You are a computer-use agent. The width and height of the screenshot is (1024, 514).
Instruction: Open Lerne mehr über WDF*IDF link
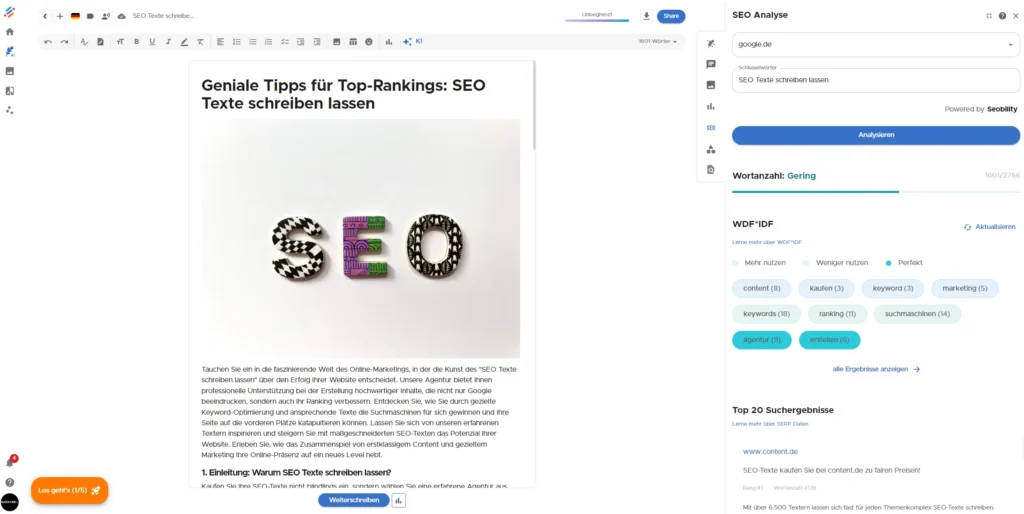[767, 242]
